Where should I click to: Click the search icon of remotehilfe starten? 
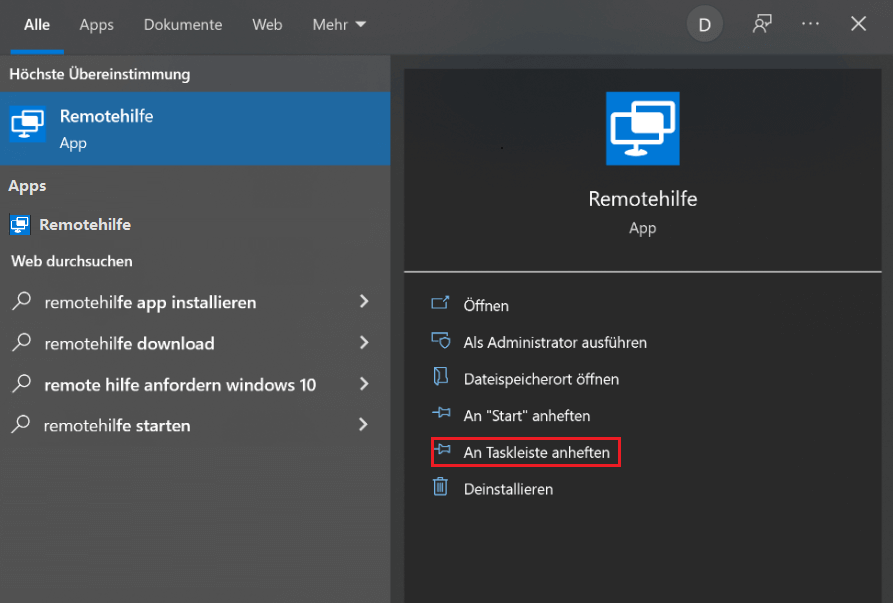pos(21,424)
